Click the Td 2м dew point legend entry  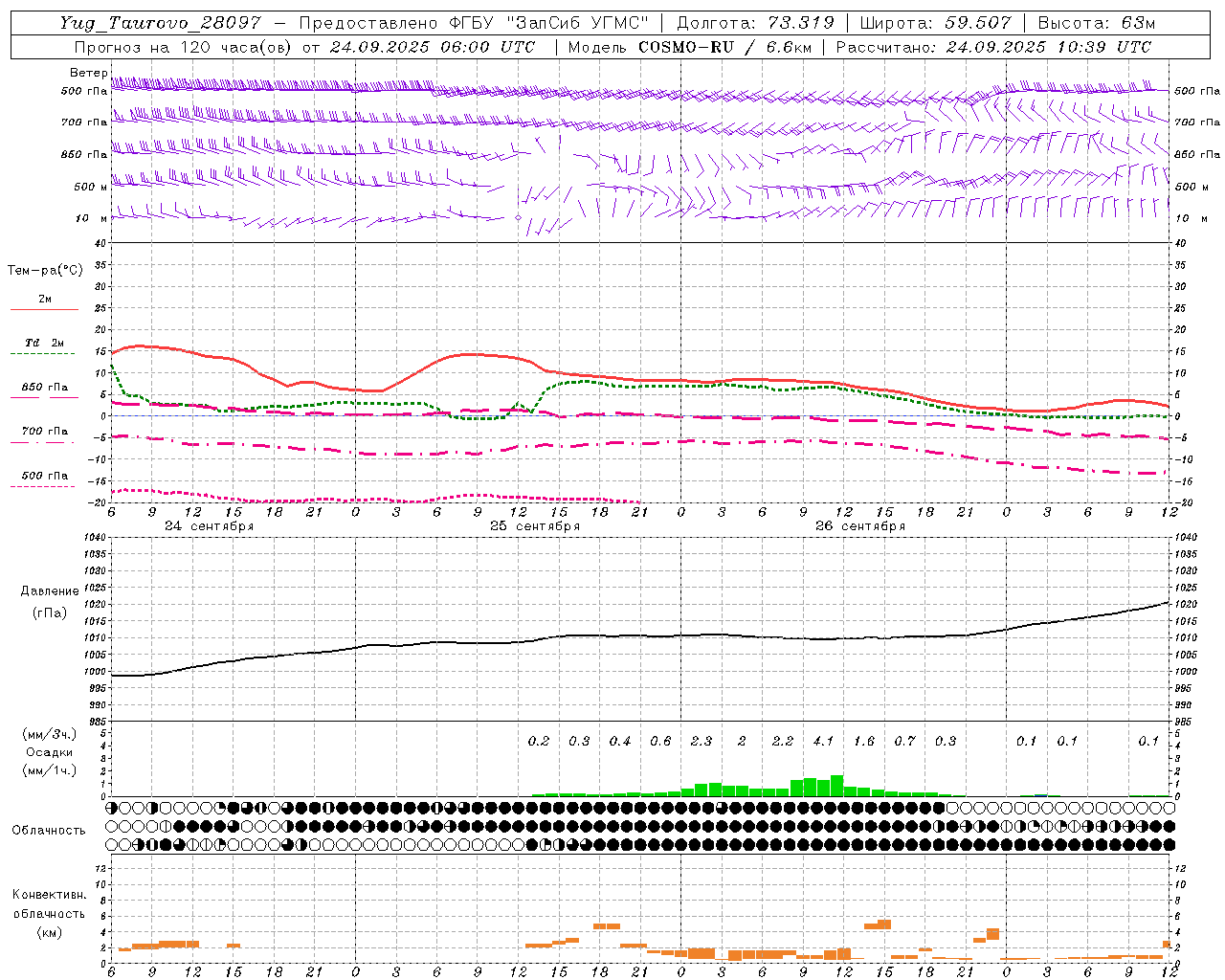tap(45, 343)
